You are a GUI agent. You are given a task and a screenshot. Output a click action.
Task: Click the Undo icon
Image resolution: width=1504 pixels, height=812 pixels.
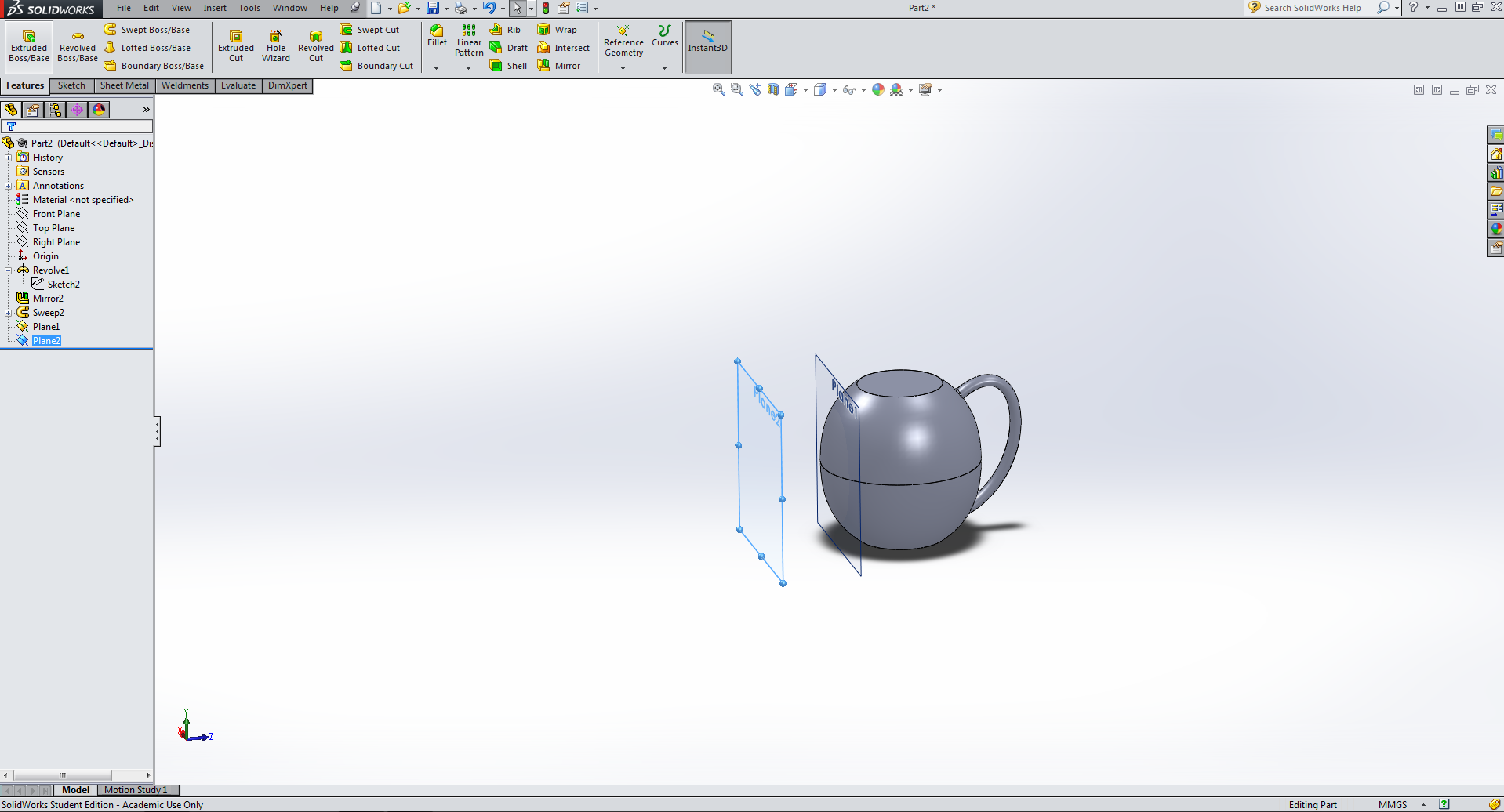489,8
